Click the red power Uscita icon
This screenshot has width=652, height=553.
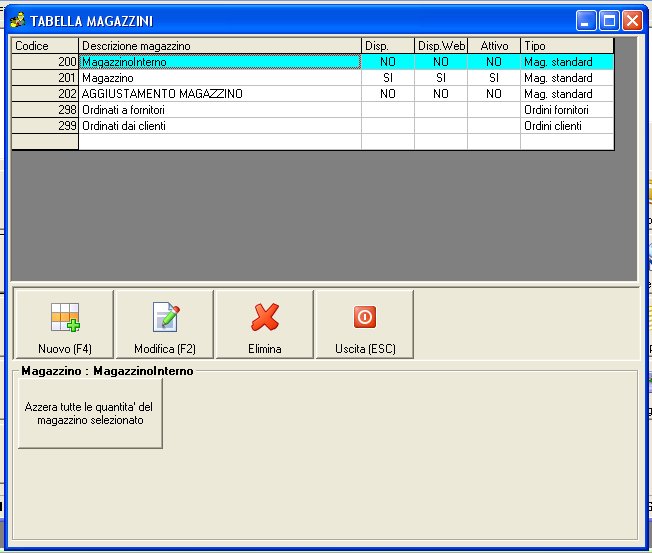[365, 317]
